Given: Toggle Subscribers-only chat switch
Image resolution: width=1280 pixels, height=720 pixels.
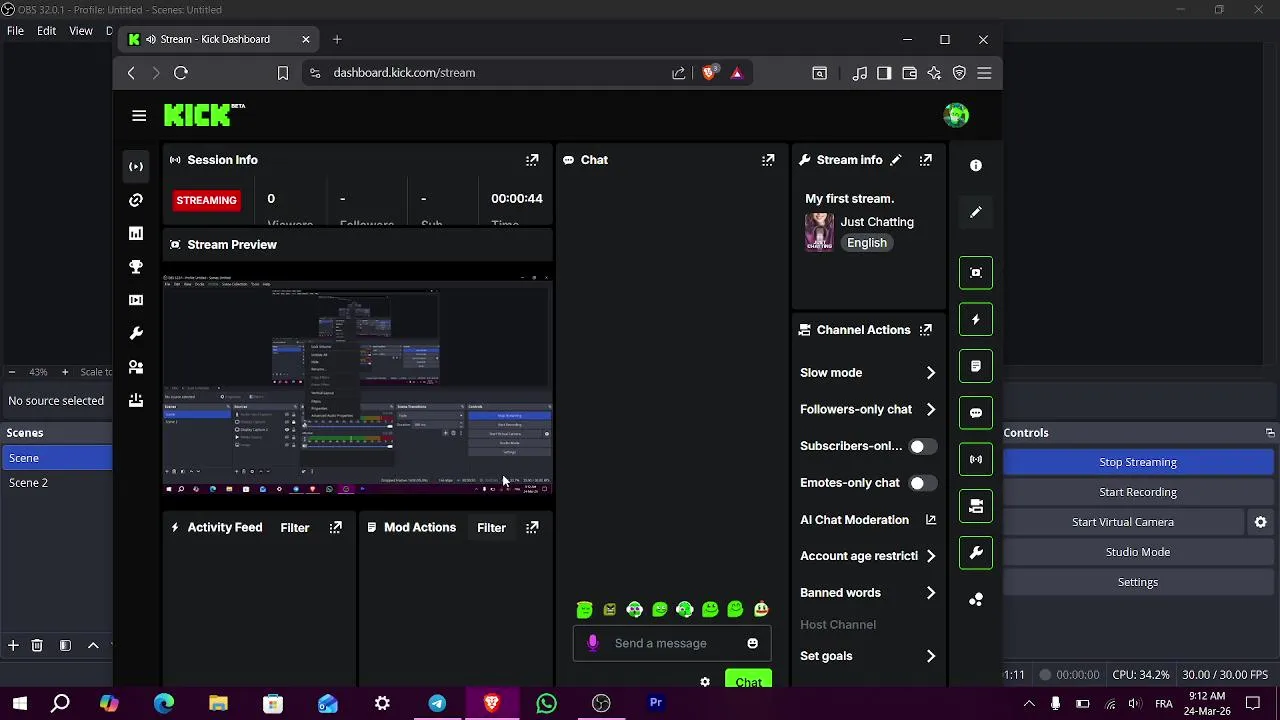Looking at the screenshot, I should (x=922, y=446).
